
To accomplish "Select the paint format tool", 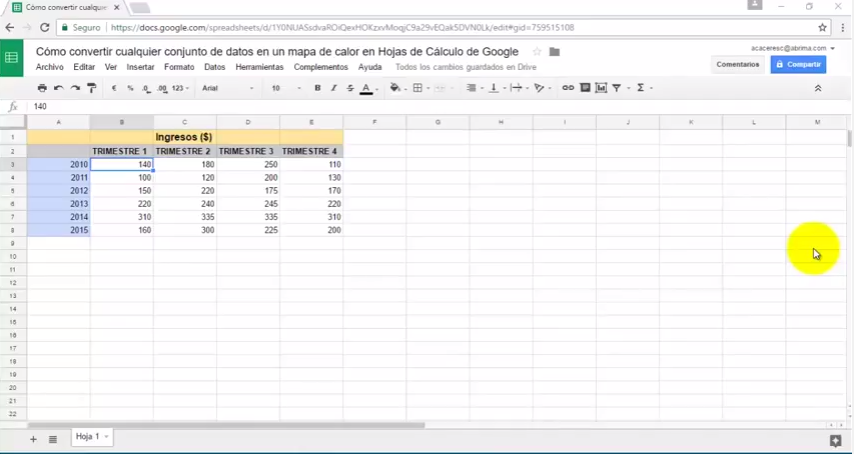I will point(92,88).
